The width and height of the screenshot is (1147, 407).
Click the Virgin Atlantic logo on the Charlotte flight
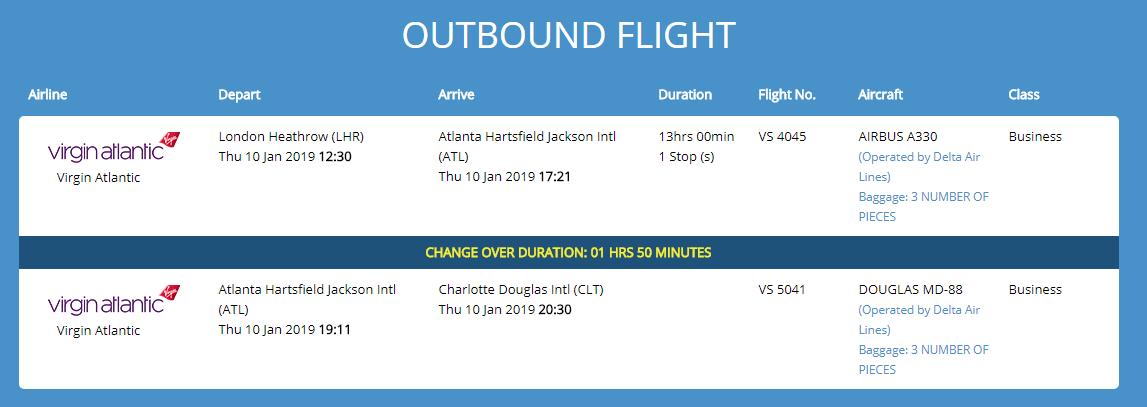point(114,301)
